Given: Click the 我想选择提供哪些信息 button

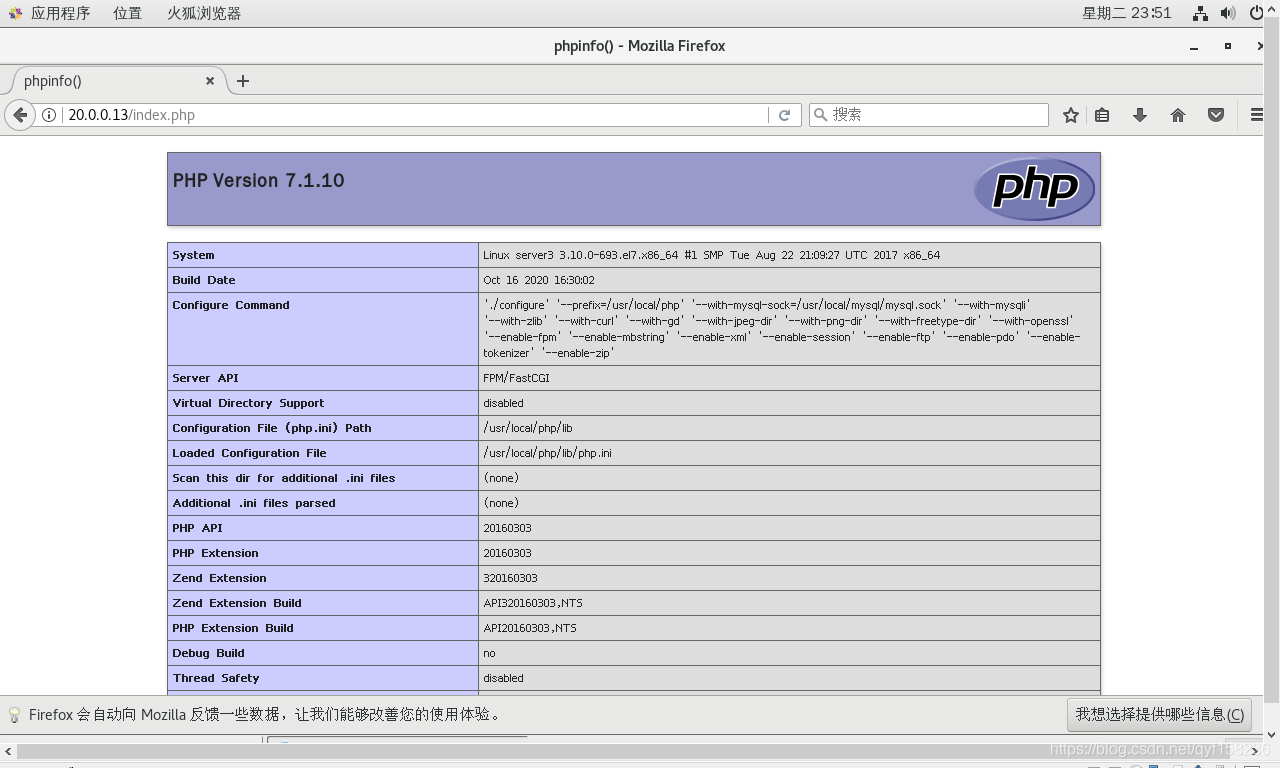Looking at the screenshot, I should click(x=1159, y=715).
